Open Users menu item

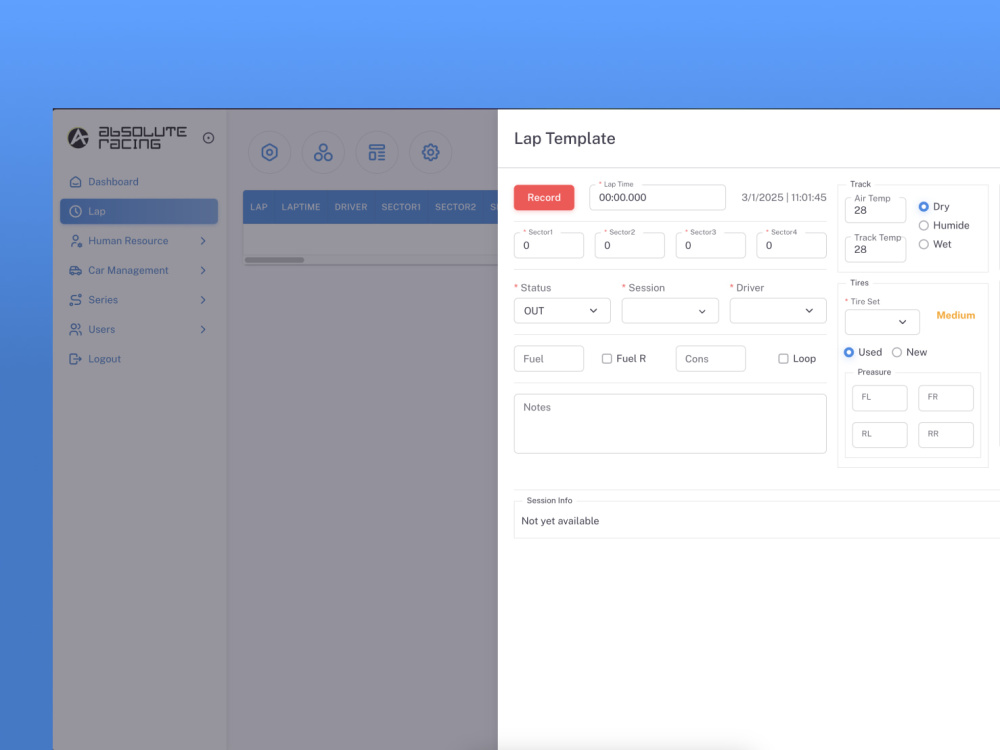[139, 329]
